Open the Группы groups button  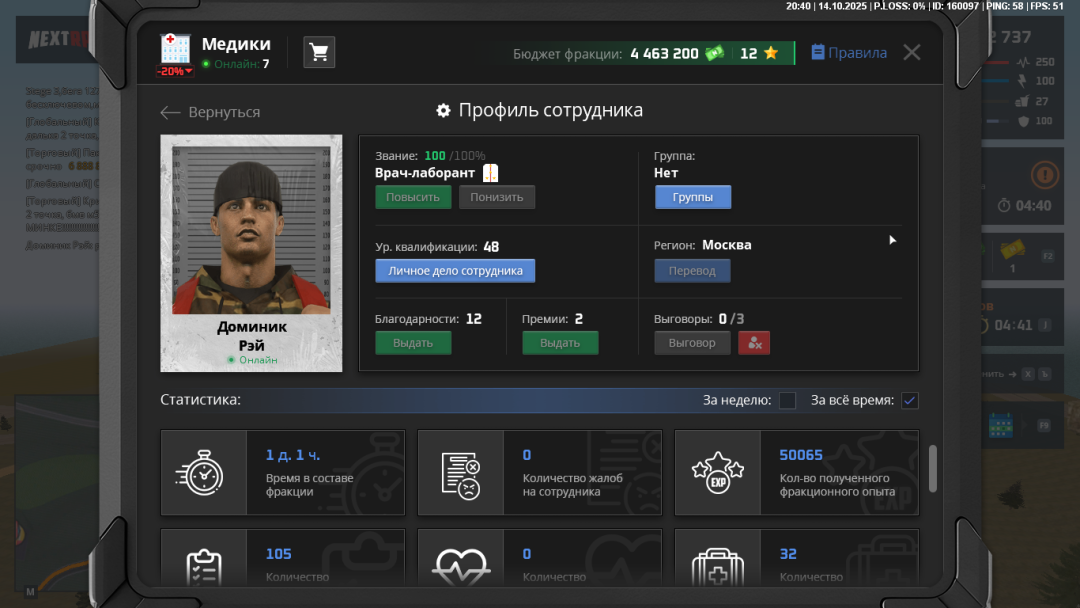pyautogui.click(x=693, y=197)
